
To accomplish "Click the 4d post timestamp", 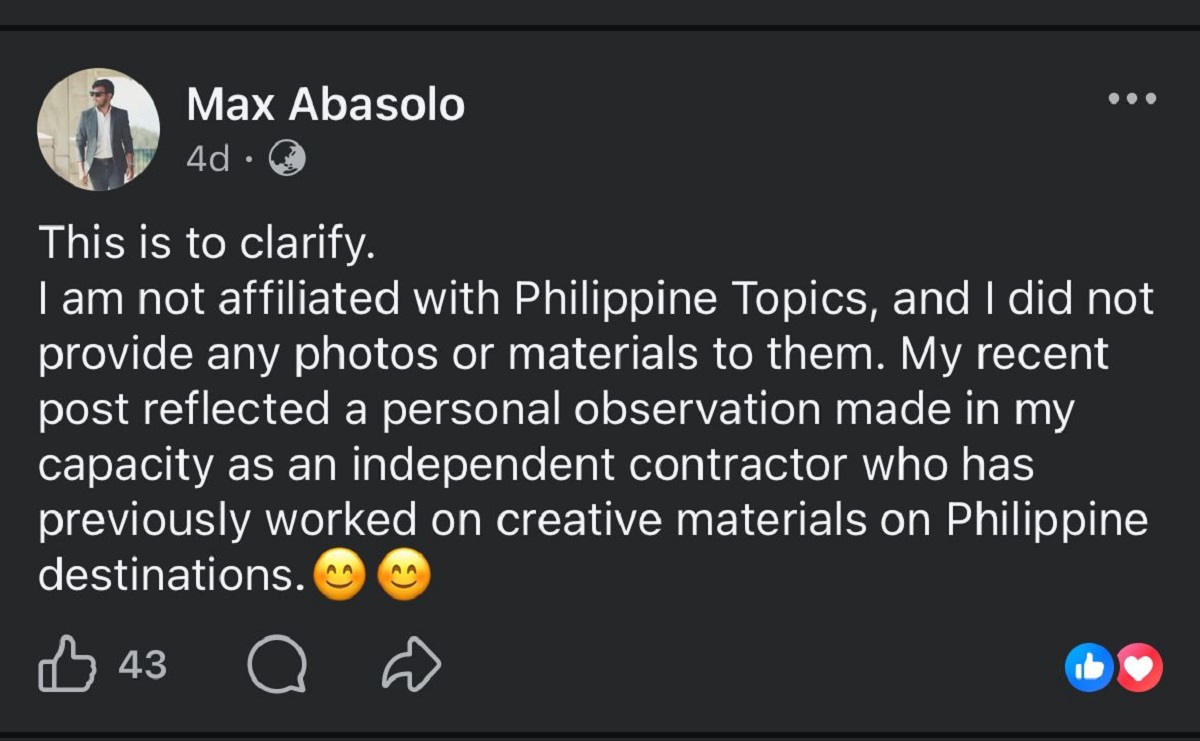I will 207,158.
